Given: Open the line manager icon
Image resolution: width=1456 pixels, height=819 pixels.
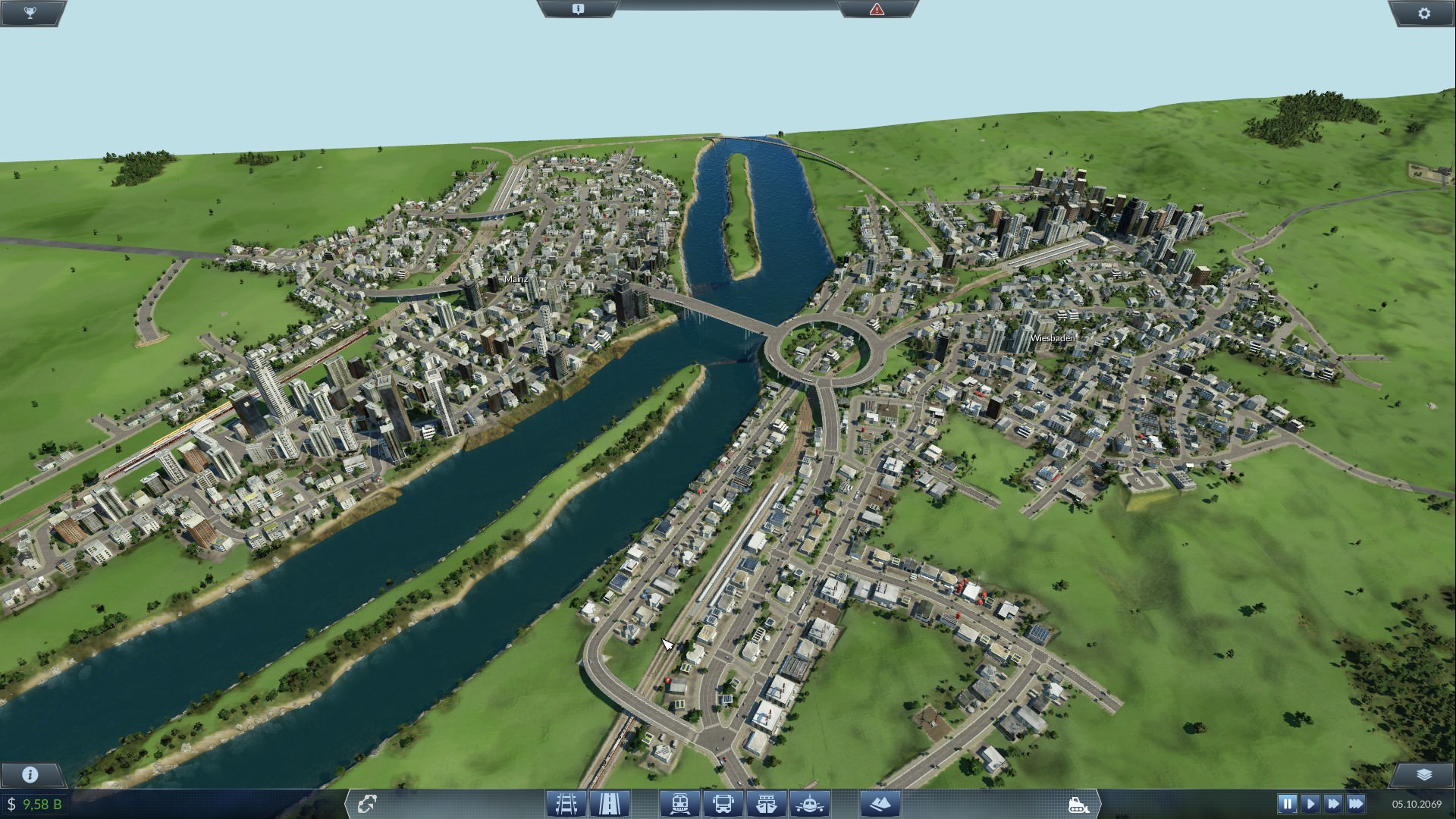Looking at the screenshot, I should tap(368, 803).
